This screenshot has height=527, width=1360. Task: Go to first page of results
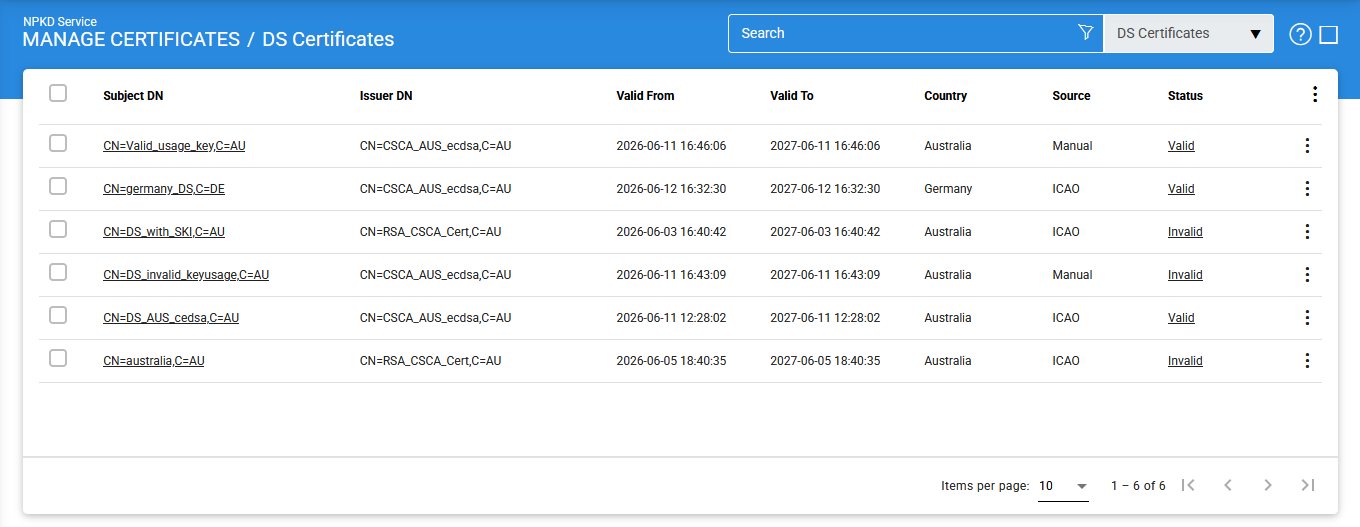click(x=1188, y=485)
